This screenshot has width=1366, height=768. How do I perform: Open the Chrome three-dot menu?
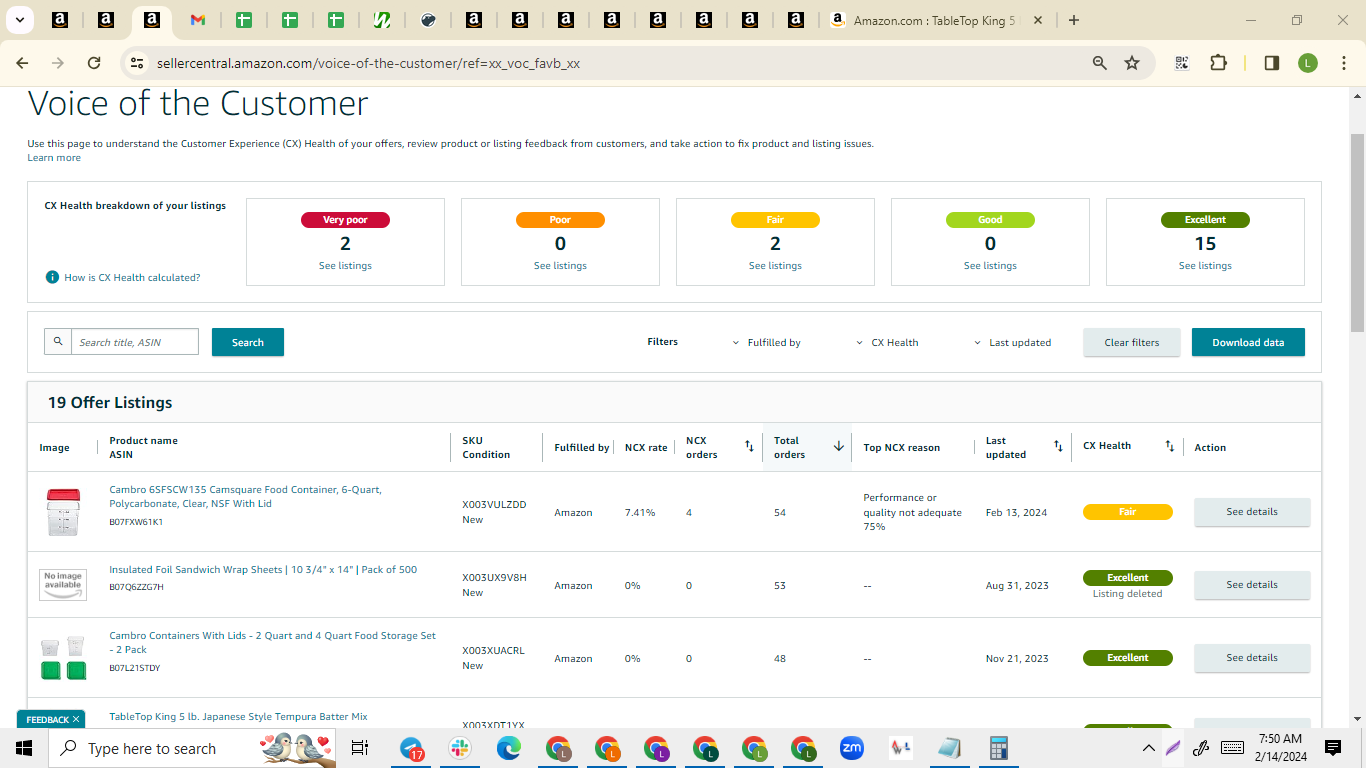pyautogui.click(x=1342, y=63)
